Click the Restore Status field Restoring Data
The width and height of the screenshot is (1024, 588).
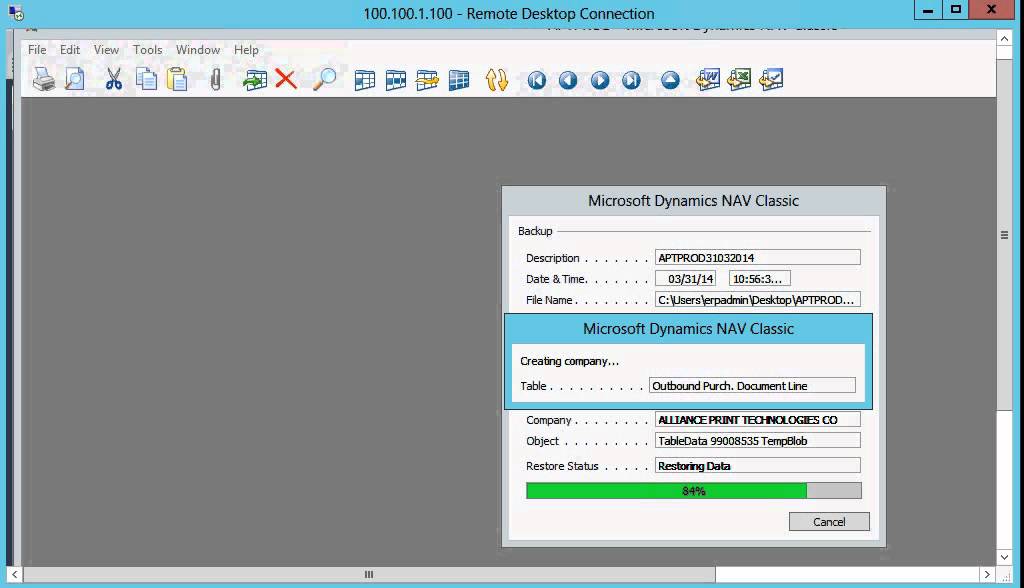click(758, 466)
